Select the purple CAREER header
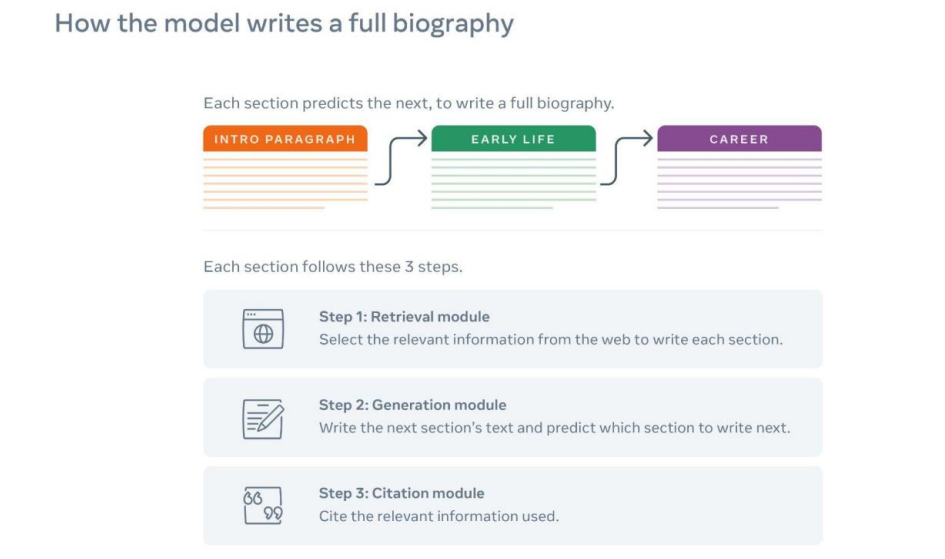The image size is (945, 559). tap(739, 139)
